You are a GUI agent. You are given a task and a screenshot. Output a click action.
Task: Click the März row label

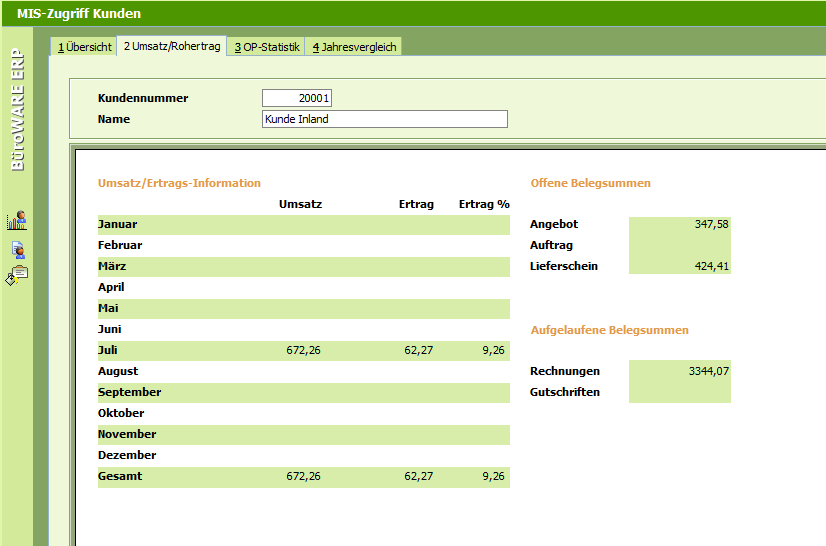pos(112,266)
